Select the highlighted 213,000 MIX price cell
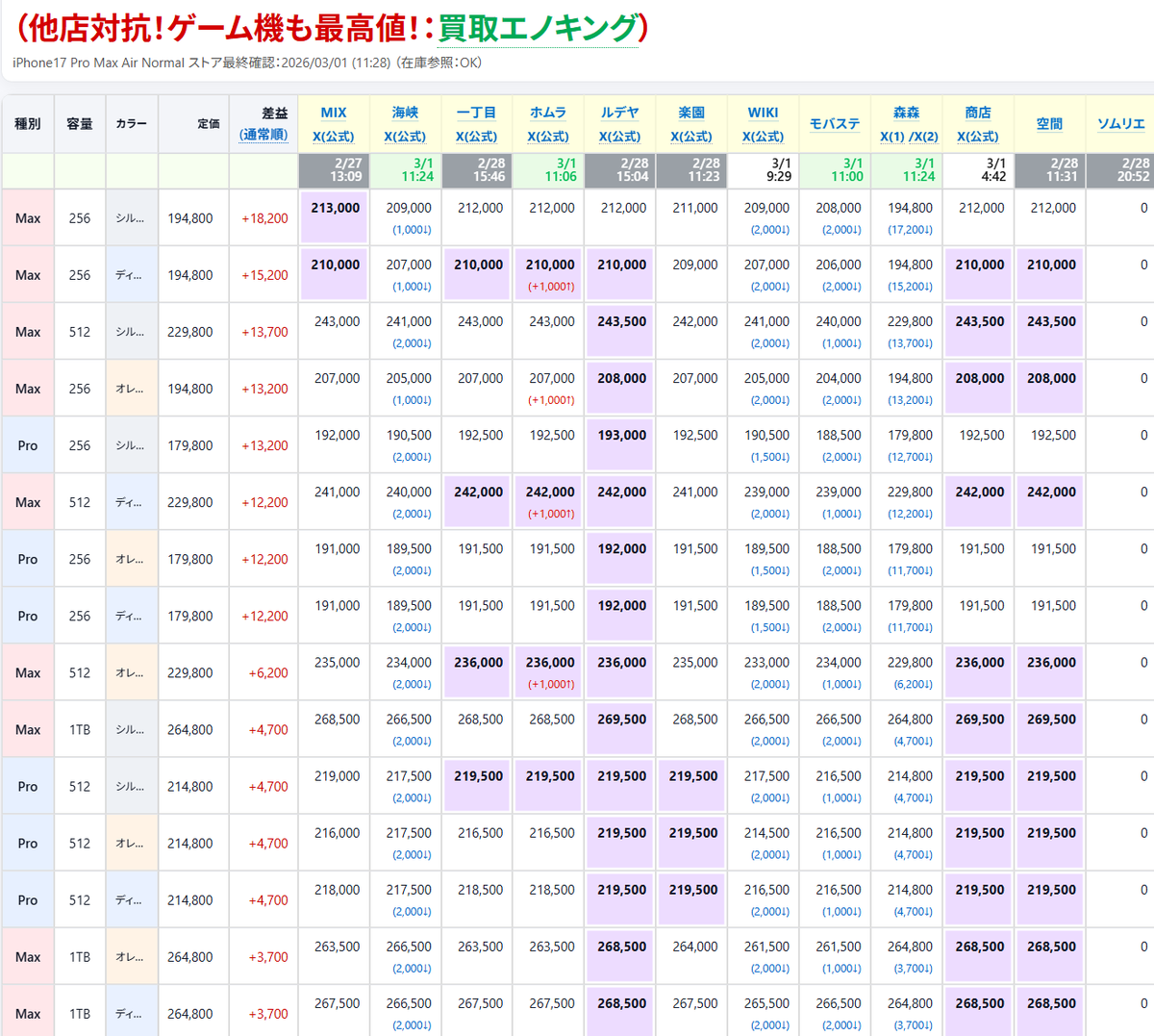The height and width of the screenshot is (1036, 1154). point(335,216)
